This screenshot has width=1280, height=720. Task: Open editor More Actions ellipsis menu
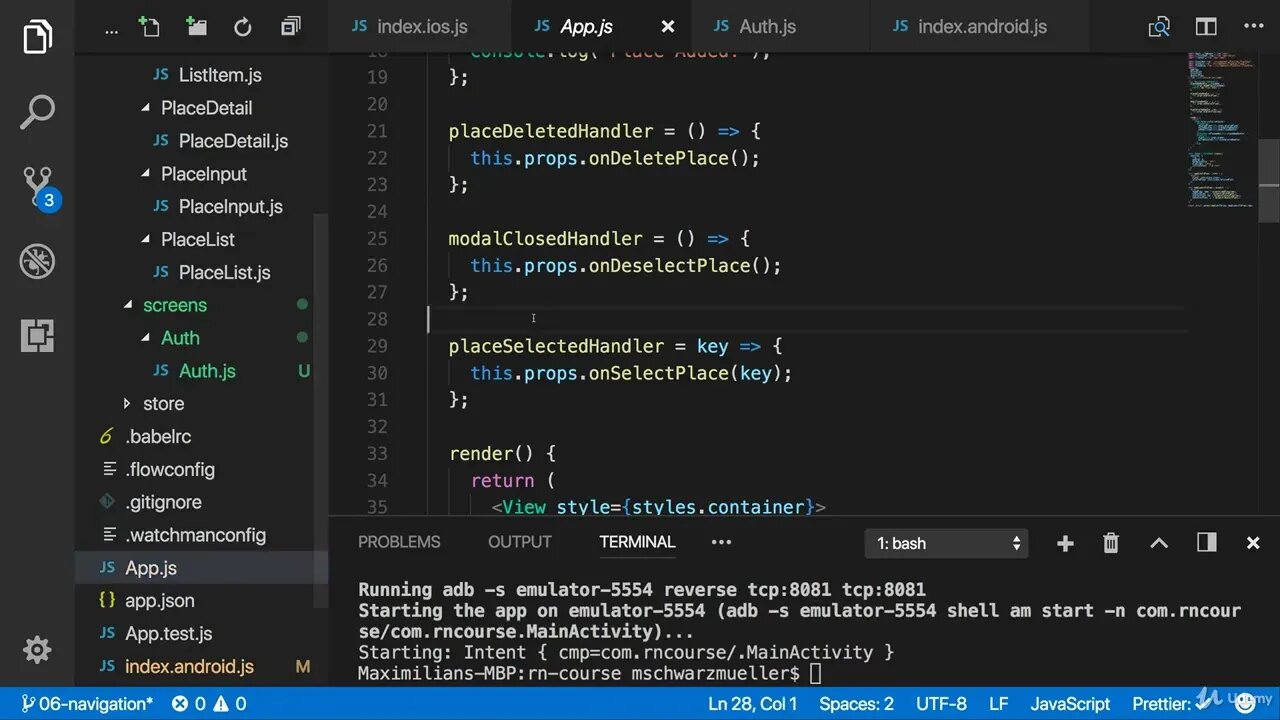pyautogui.click(x=1253, y=27)
